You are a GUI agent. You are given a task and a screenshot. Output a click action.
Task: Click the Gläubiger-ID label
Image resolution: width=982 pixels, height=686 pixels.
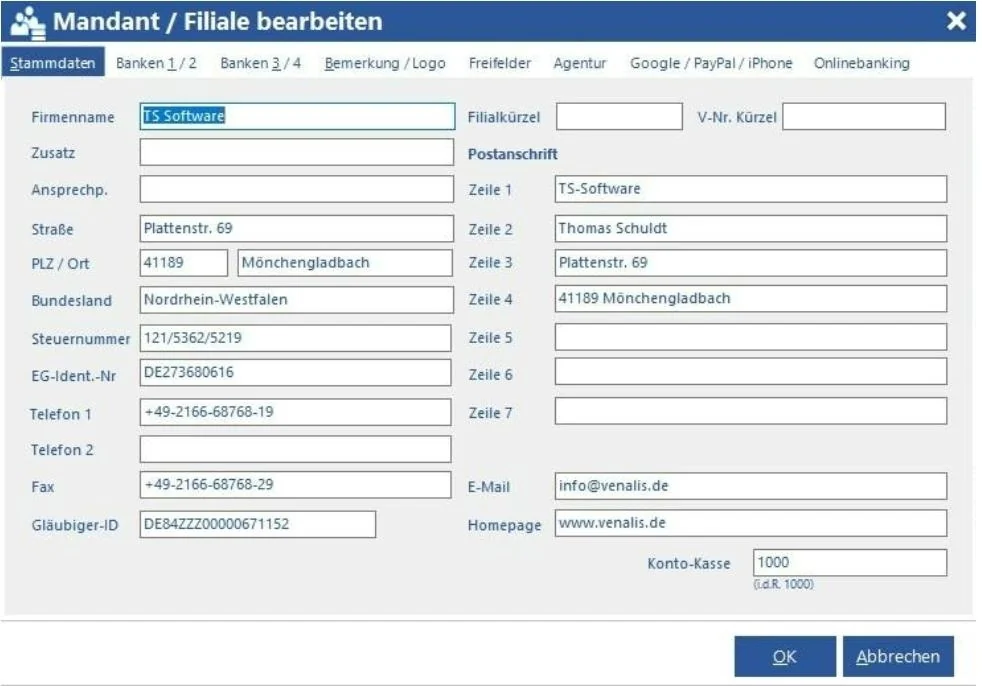pos(75,525)
